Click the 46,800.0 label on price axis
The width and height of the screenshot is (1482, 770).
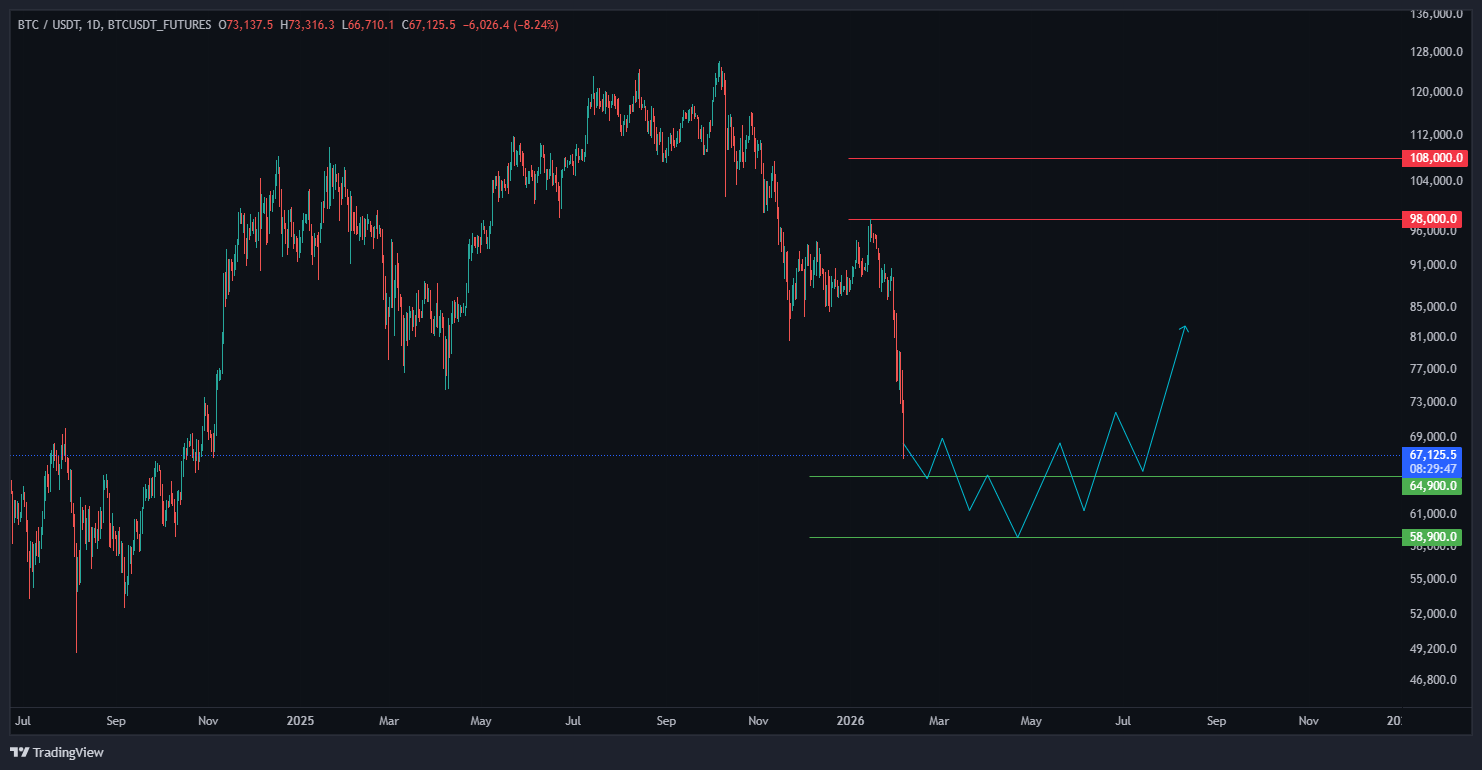(x=1436, y=680)
